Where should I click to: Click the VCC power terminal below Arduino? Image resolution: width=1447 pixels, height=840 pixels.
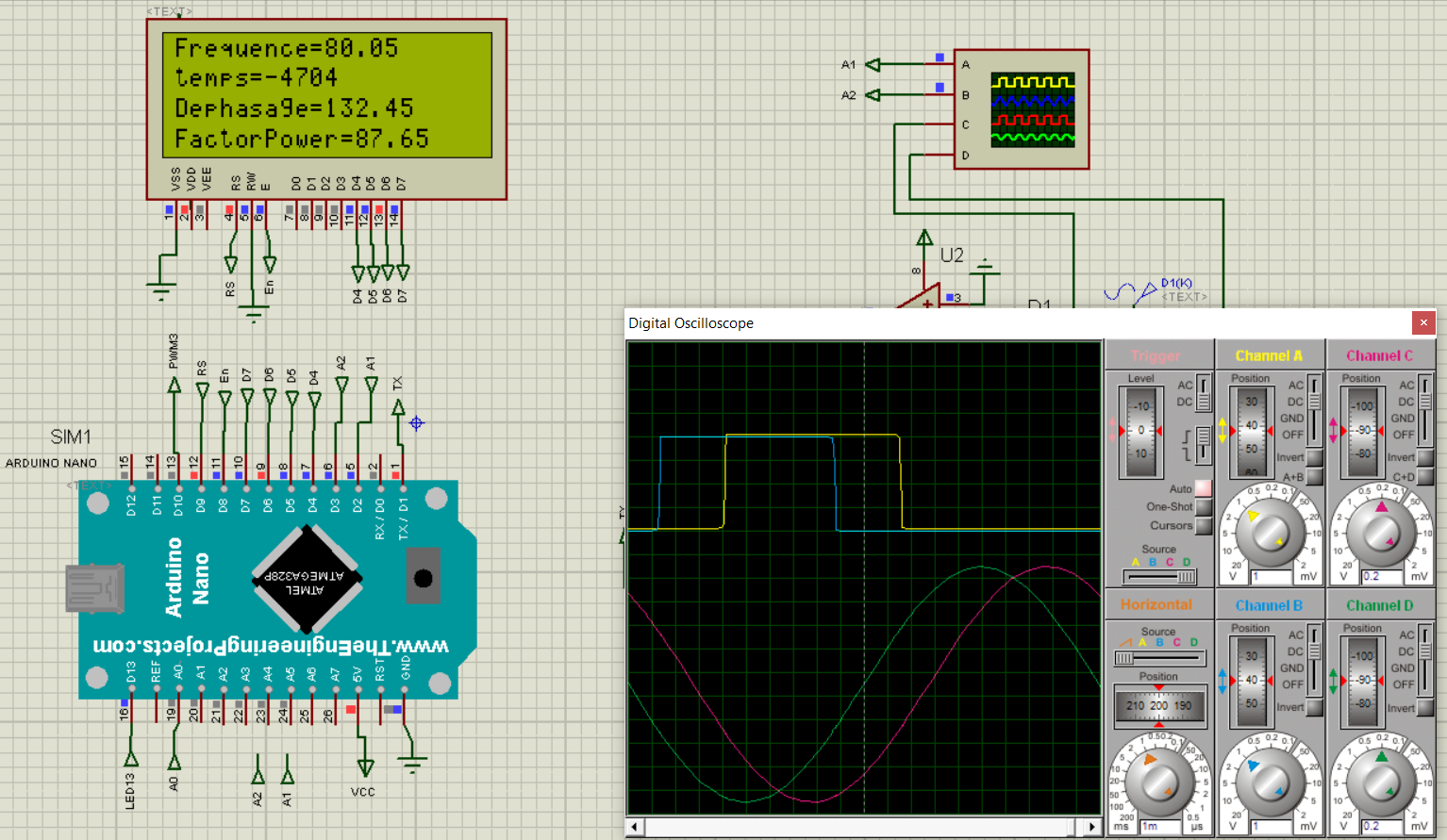point(365,767)
